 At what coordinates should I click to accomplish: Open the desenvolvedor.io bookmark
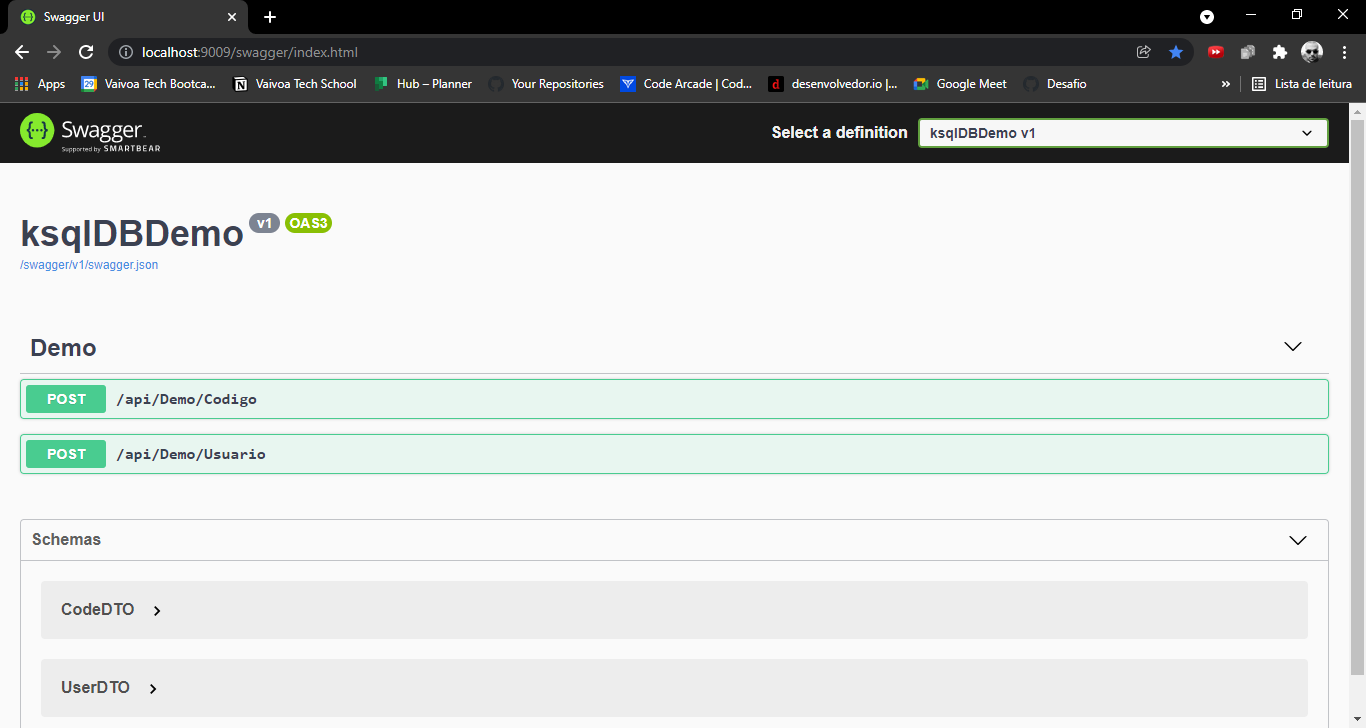(833, 84)
